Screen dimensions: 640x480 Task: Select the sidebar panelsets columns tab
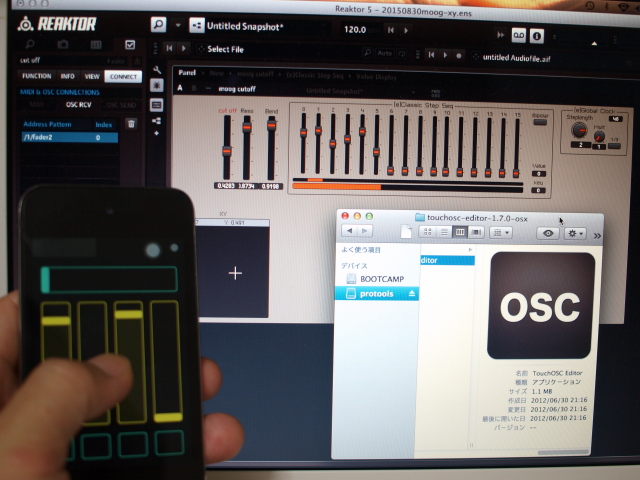click(x=96, y=44)
